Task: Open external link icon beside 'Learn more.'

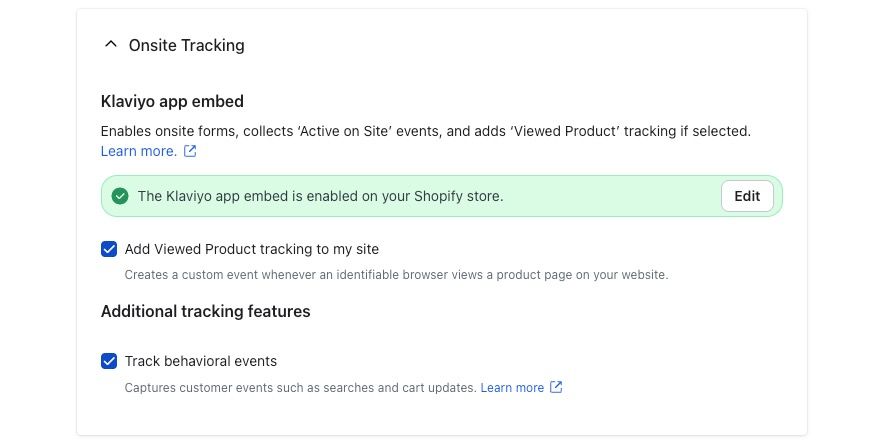Action: [190, 151]
